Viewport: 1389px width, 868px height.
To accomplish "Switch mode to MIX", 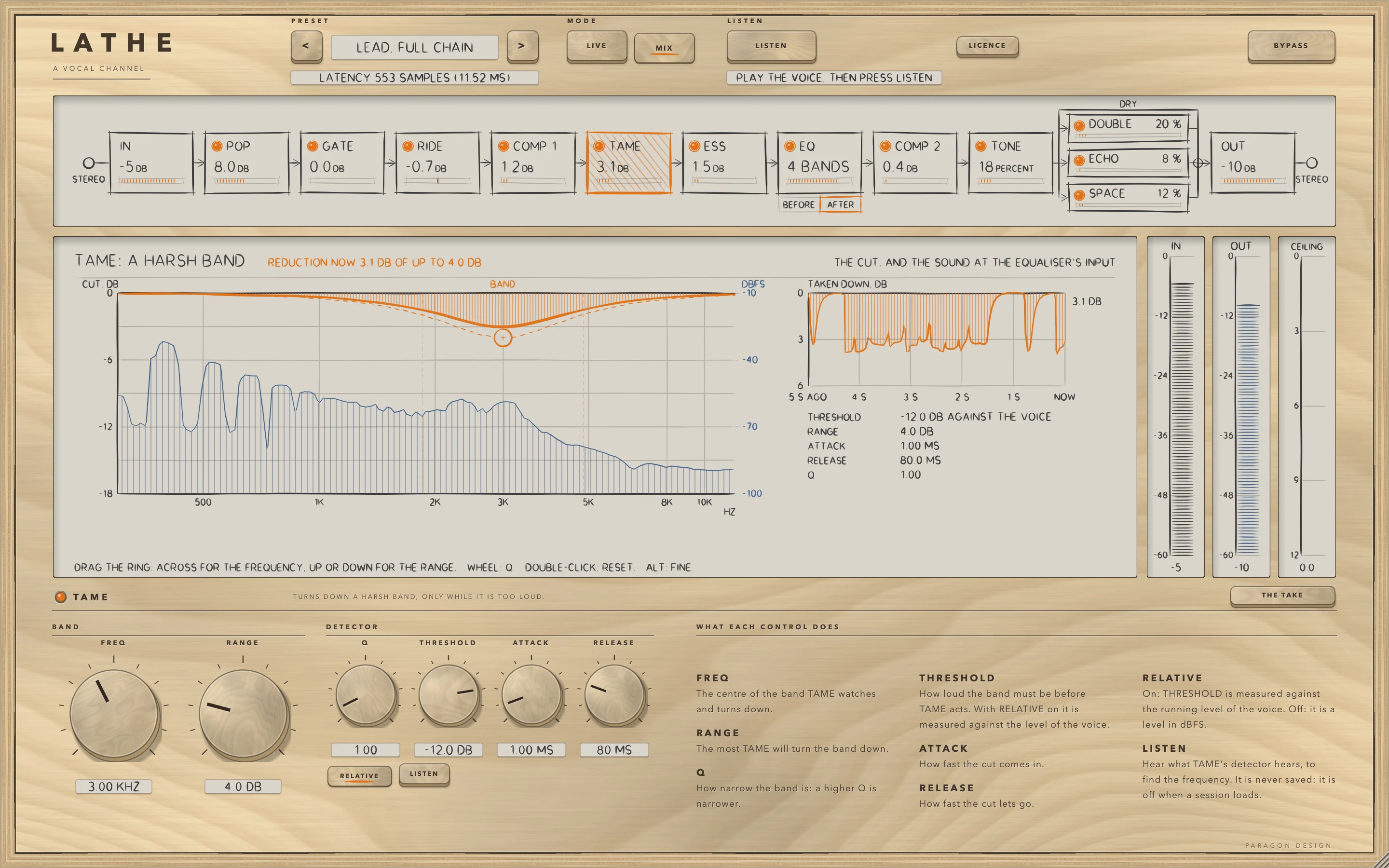I will coord(664,48).
